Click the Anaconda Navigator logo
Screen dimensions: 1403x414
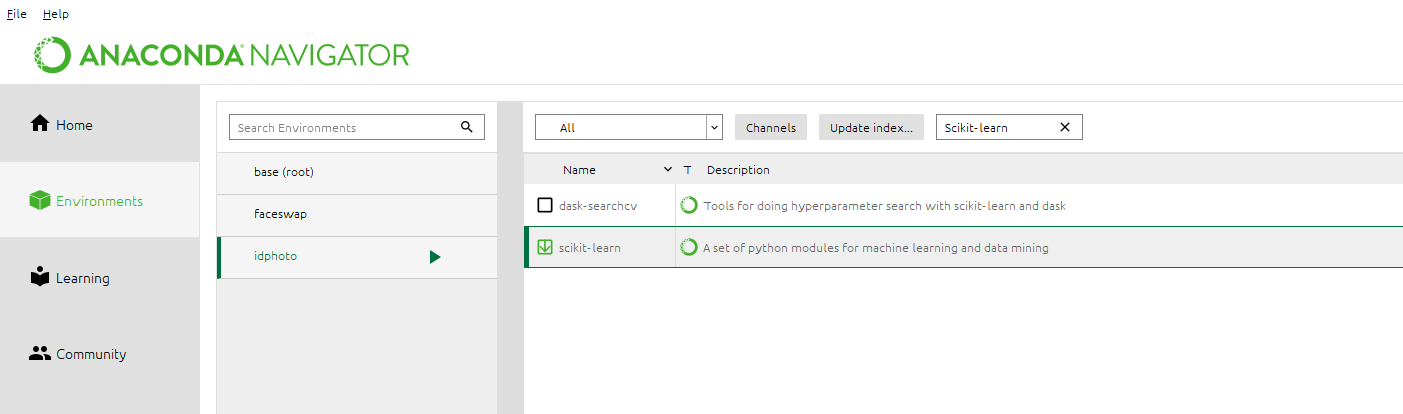coord(221,54)
